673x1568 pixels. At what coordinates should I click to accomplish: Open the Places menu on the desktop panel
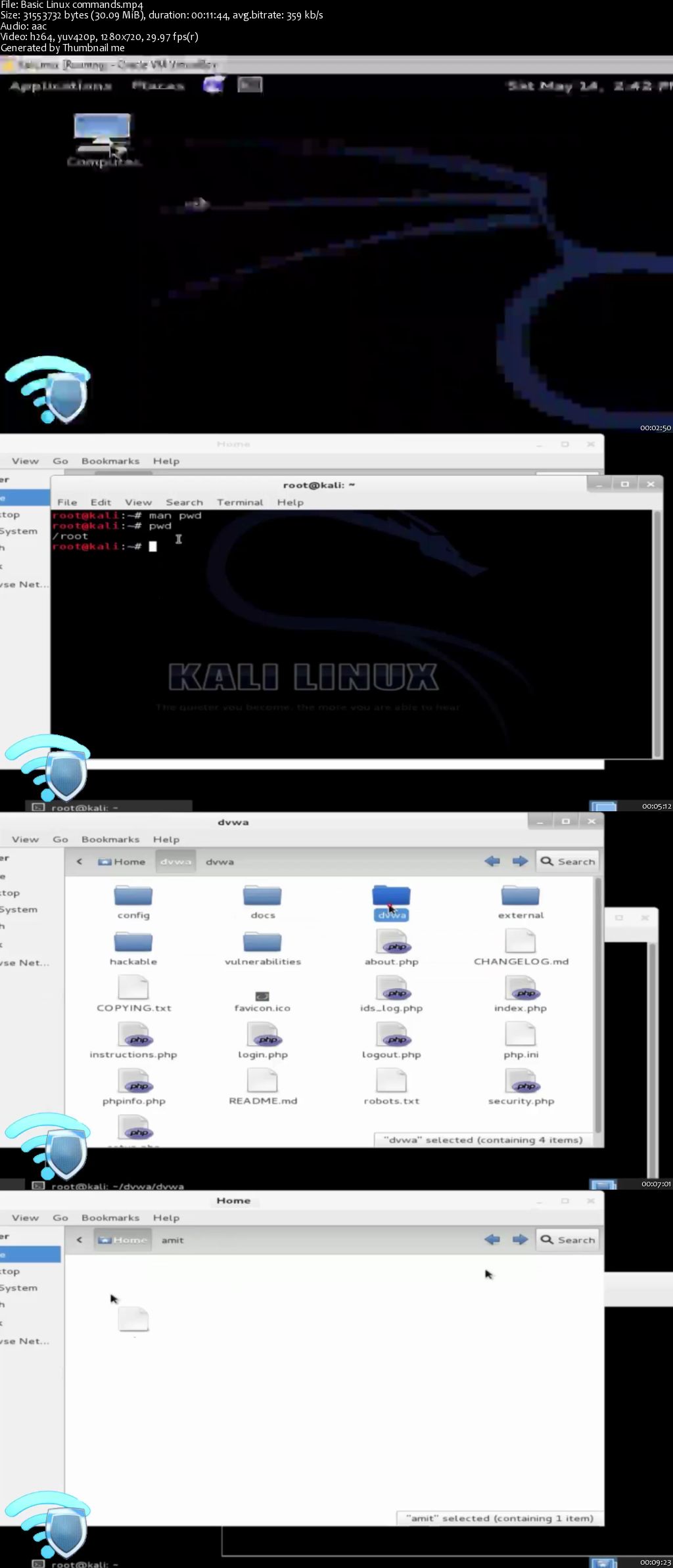(x=158, y=85)
